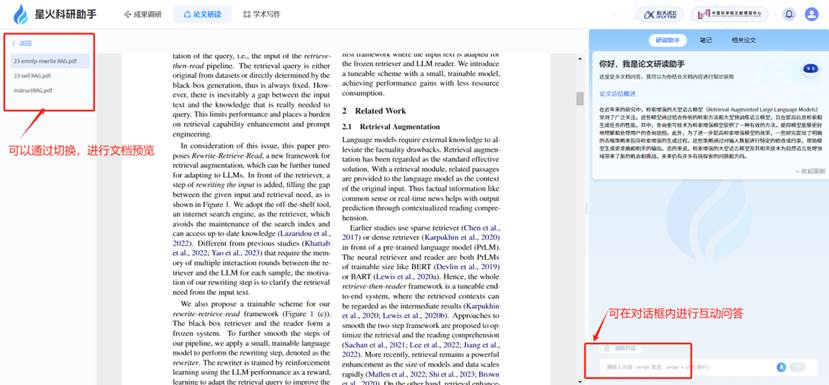Click the robot assistant avatar icon
The height and width of the screenshot is (385, 829).
coord(810,69)
